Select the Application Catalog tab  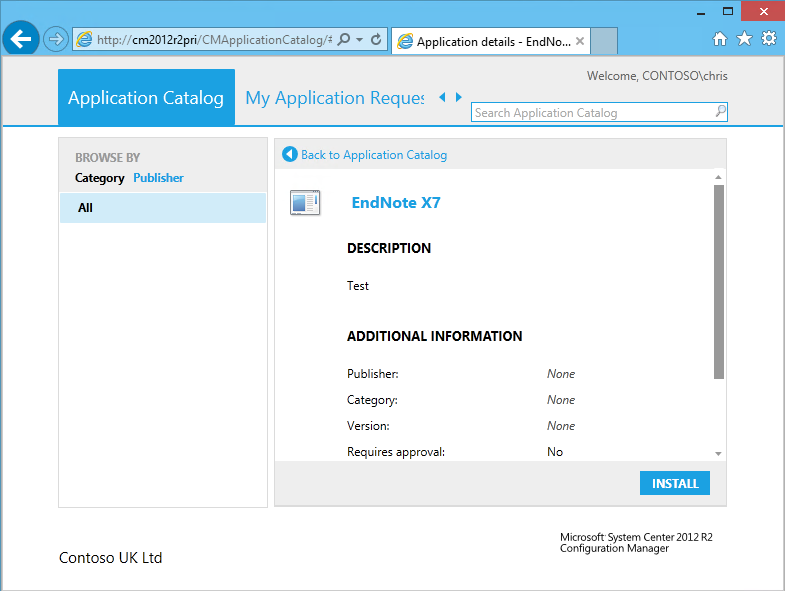146,97
